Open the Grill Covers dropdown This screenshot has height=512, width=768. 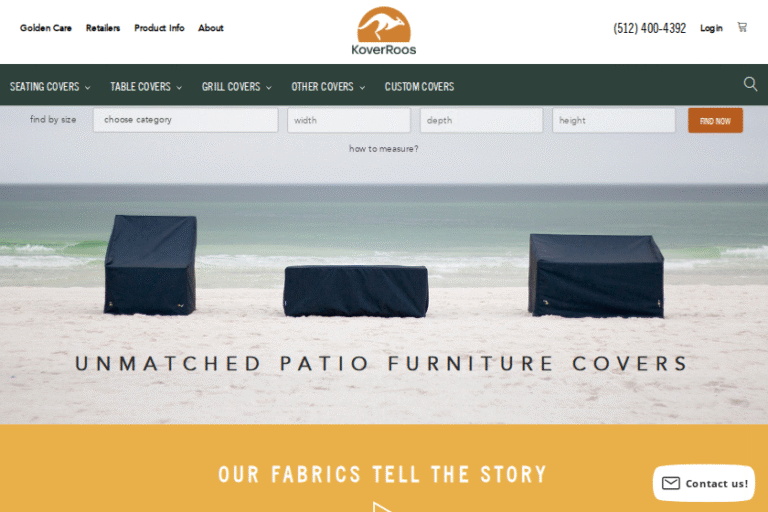pyautogui.click(x=237, y=87)
